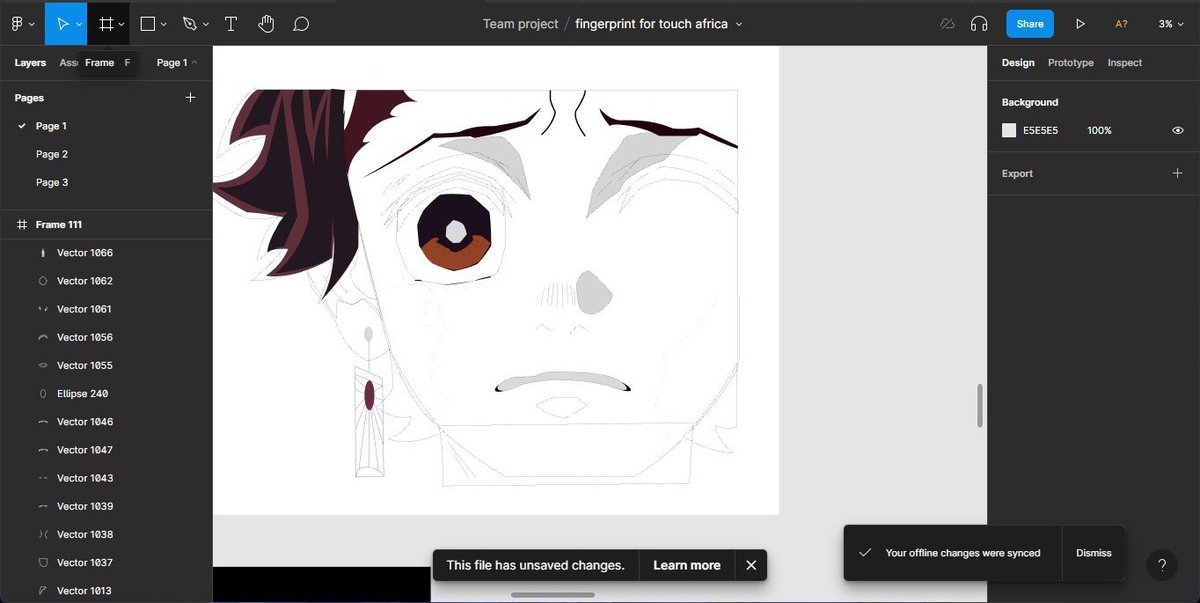Viewport: 1200px width, 603px height.
Task: Switch to the Inspect tab
Action: (x=1124, y=62)
